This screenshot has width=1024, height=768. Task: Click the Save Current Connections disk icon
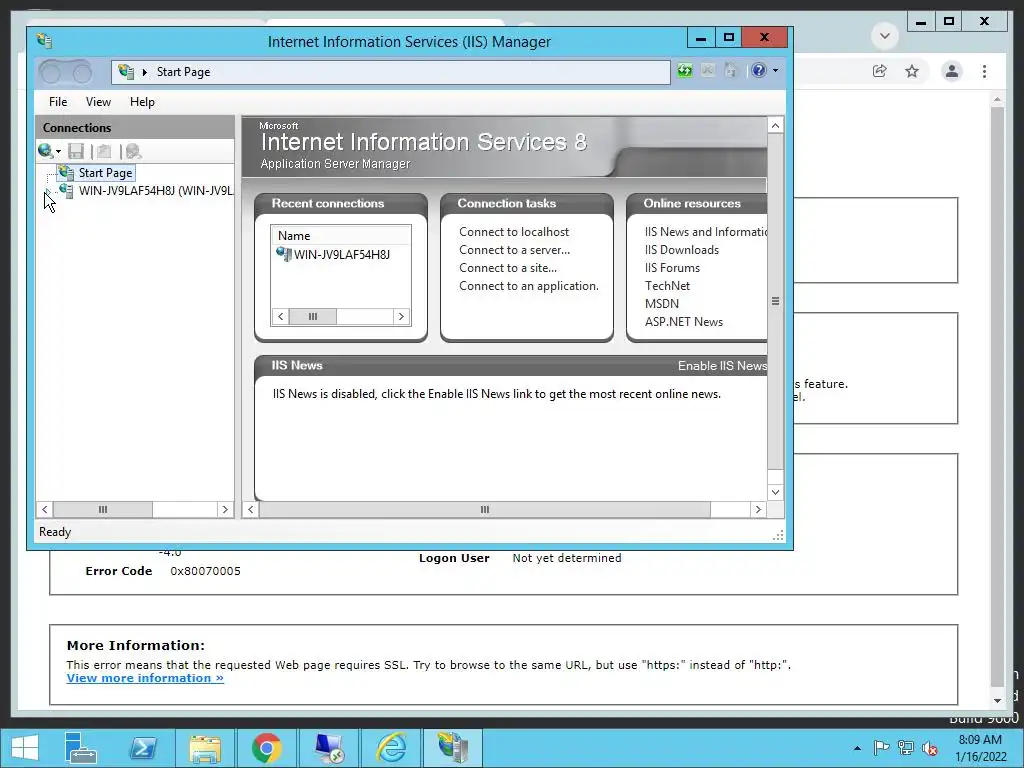[76, 152]
